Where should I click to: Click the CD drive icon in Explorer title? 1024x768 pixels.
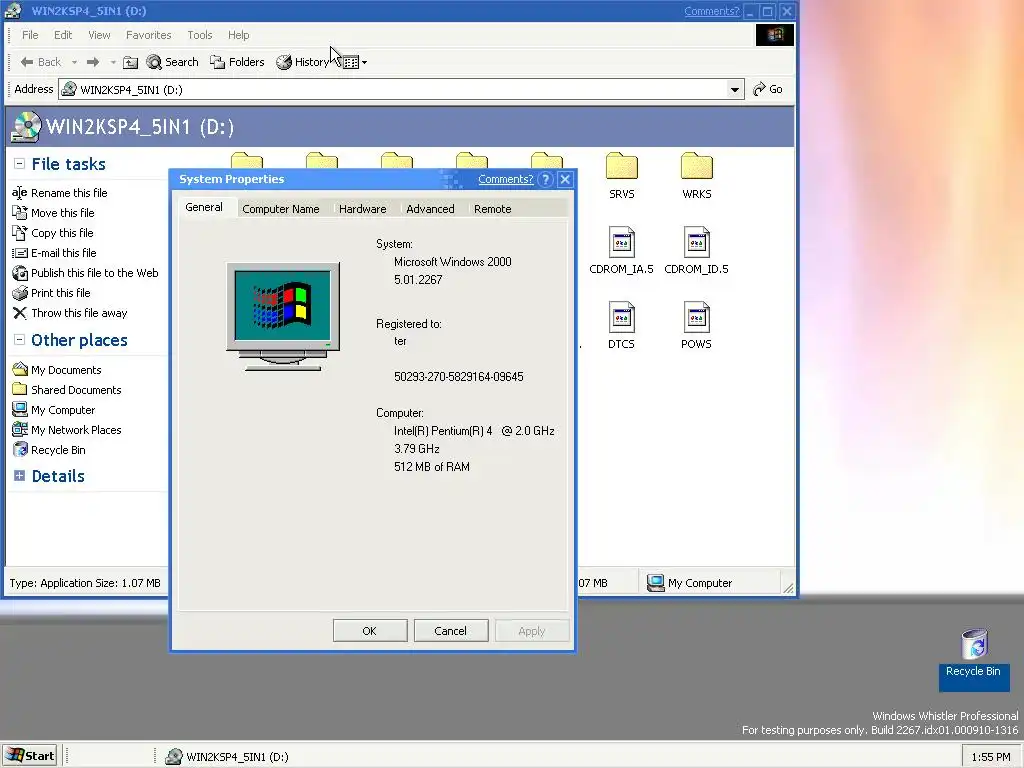tap(12, 11)
